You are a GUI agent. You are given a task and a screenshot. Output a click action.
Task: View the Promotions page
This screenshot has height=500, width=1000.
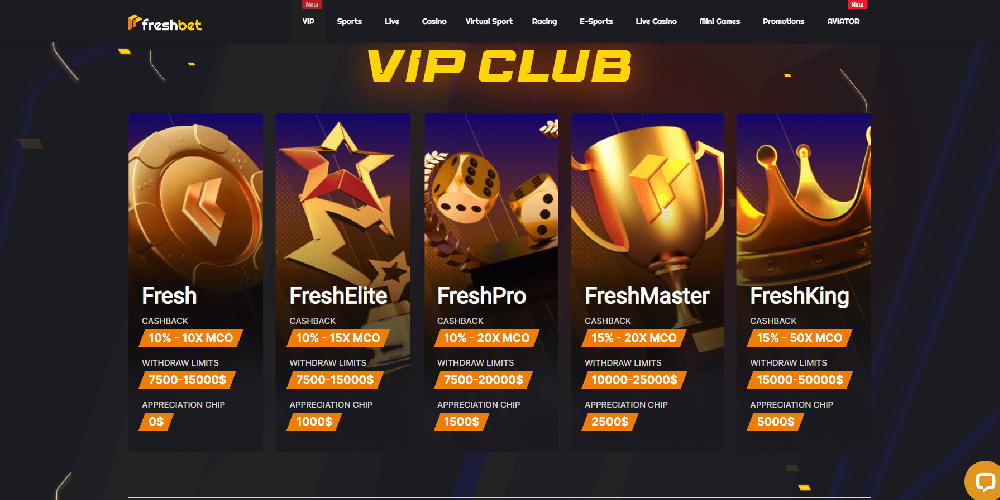pyautogui.click(x=784, y=21)
